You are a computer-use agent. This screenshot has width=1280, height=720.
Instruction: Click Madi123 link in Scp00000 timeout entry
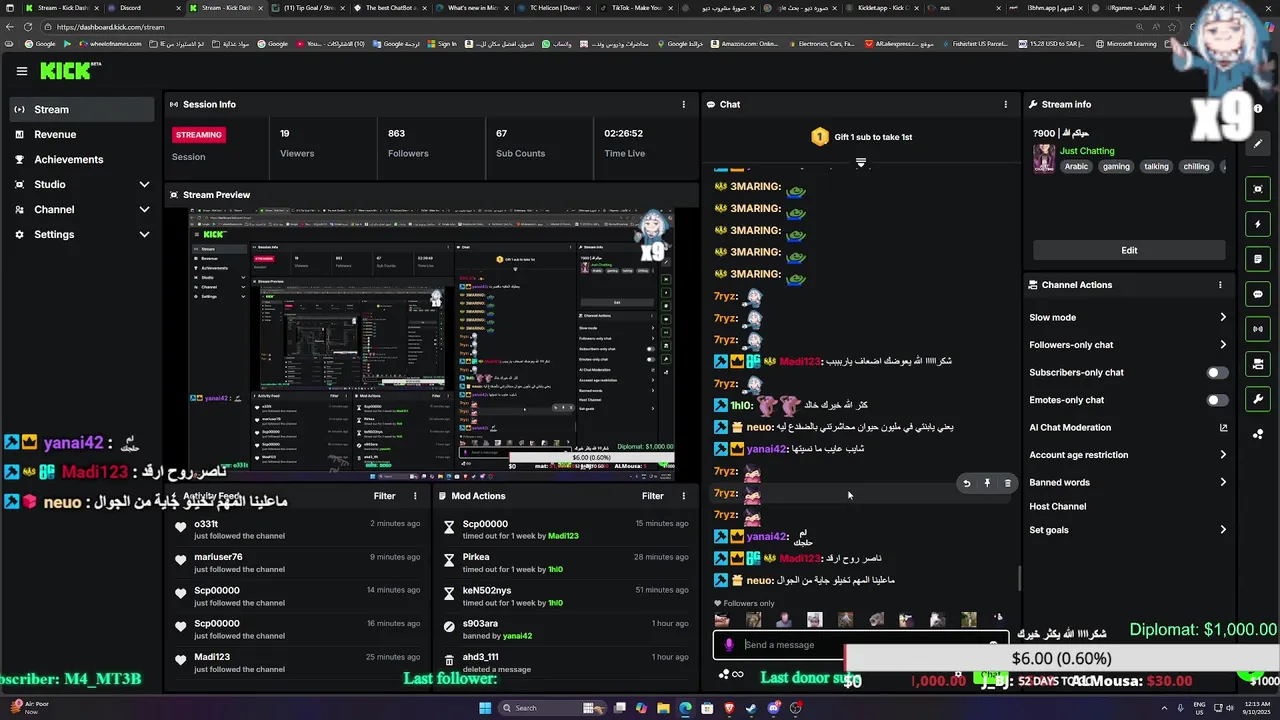[x=563, y=536]
